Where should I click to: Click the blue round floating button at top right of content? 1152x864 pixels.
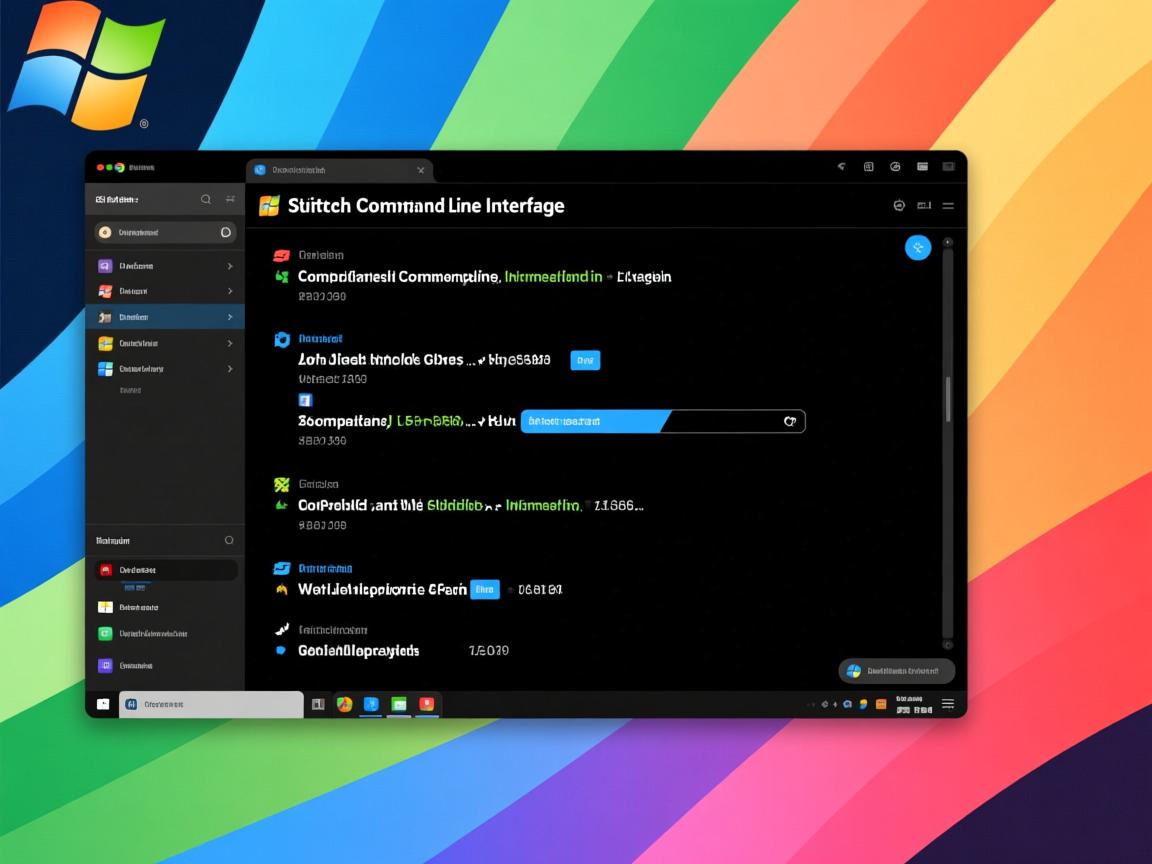pos(917,247)
